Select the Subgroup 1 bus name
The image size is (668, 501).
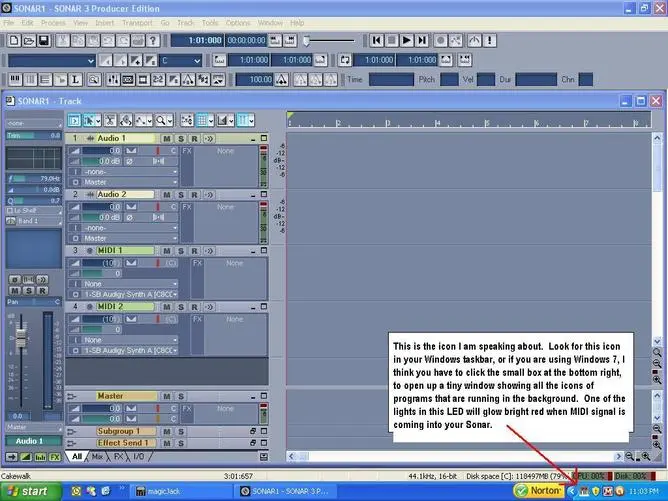click(x=125, y=431)
